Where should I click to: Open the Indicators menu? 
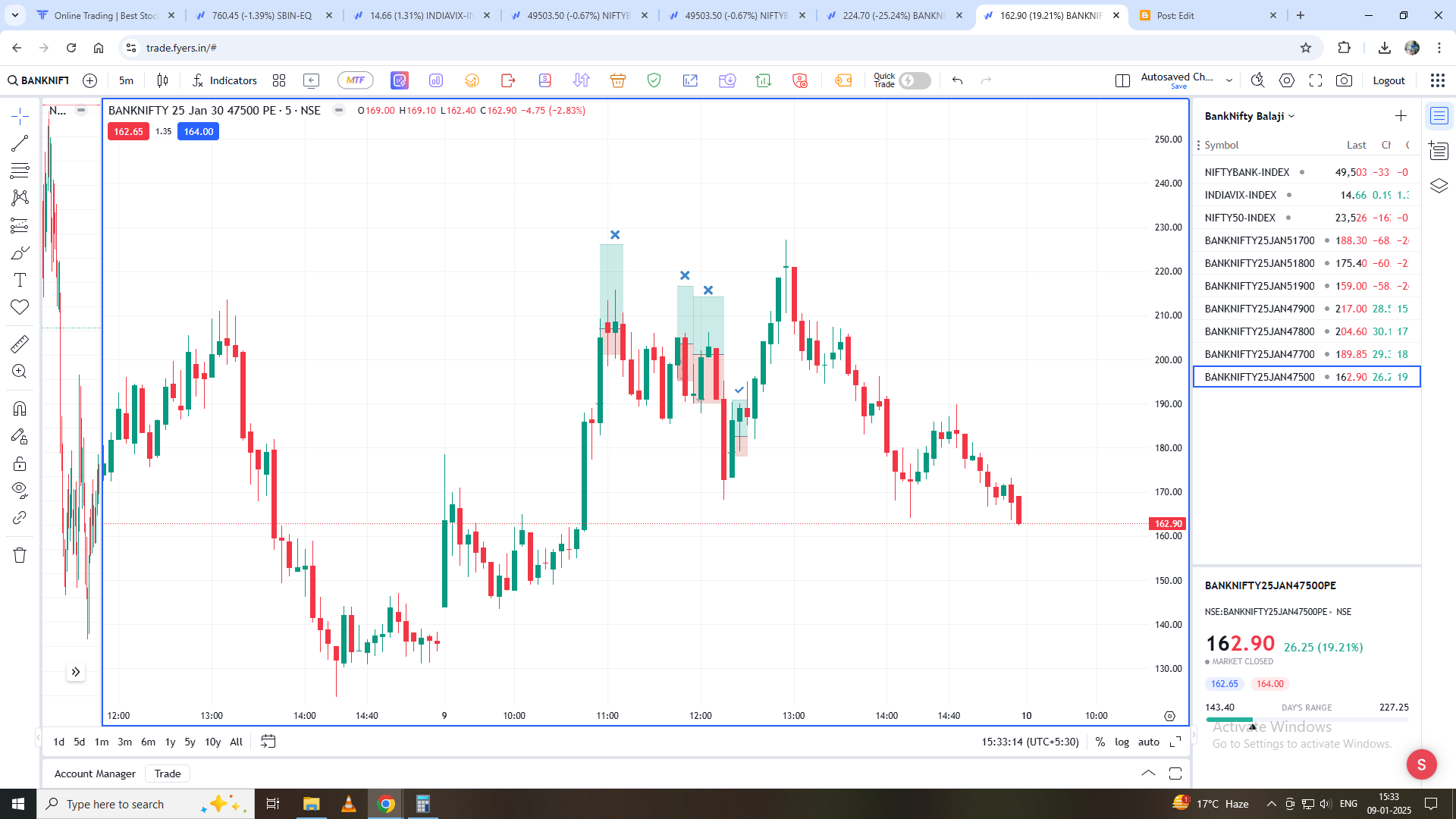click(x=224, y=80)
